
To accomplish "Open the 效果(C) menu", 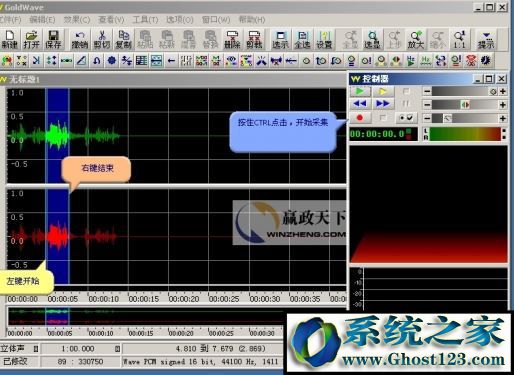I will [x=77, y=20].
